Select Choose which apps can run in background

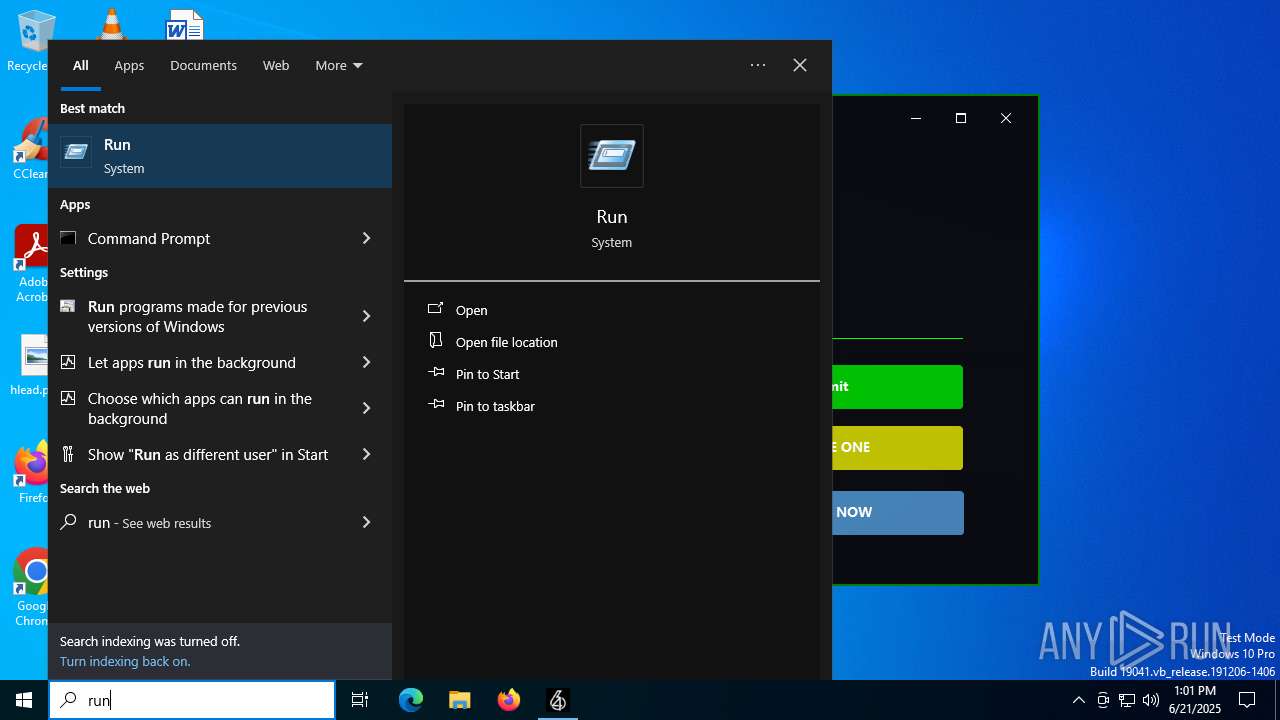pos(200,408)
